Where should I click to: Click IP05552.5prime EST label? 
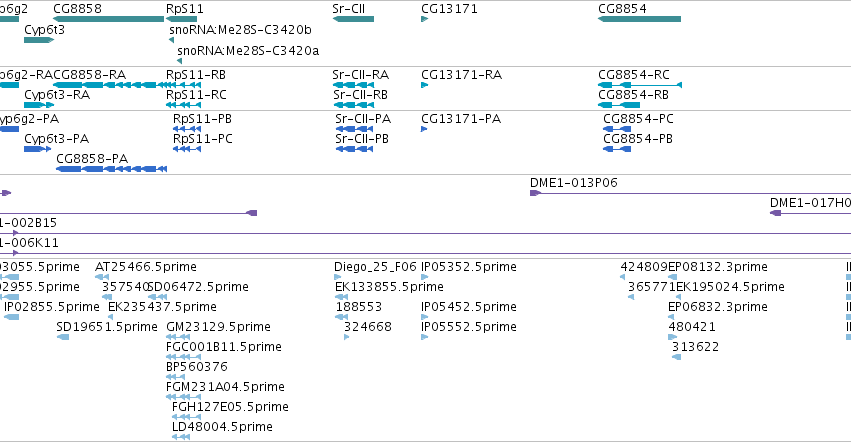[x=469, y=326]
